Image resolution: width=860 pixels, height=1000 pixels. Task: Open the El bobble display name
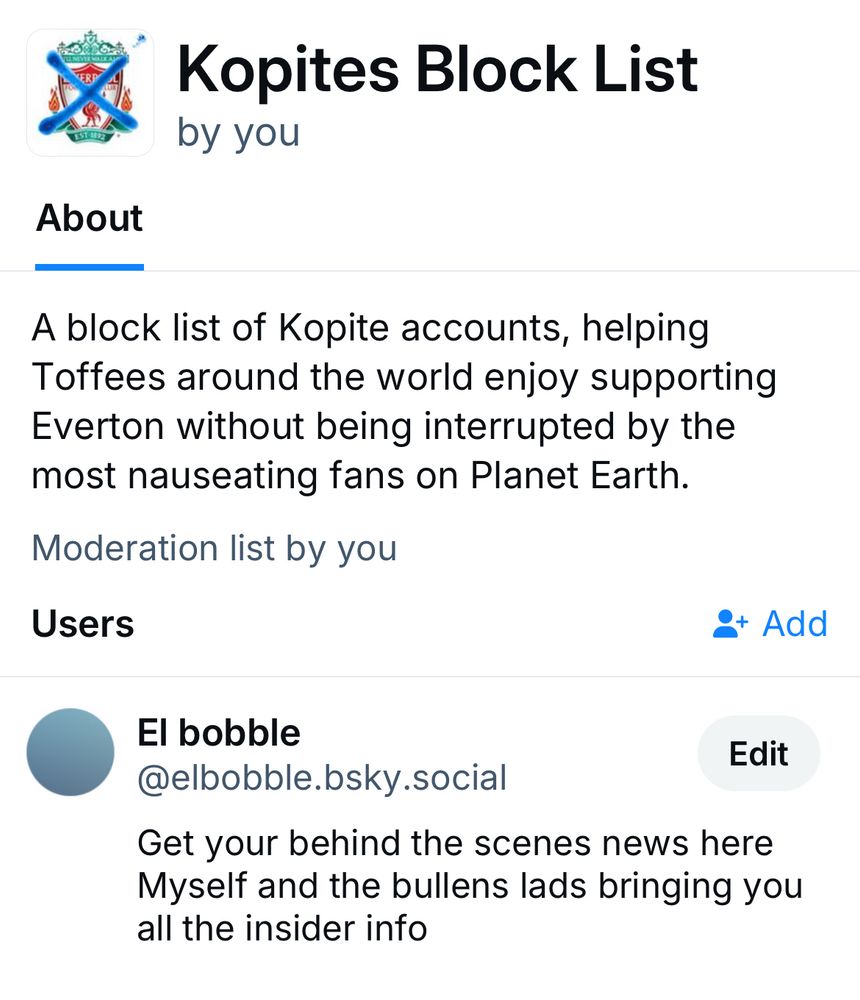click(x=219, y=733)
